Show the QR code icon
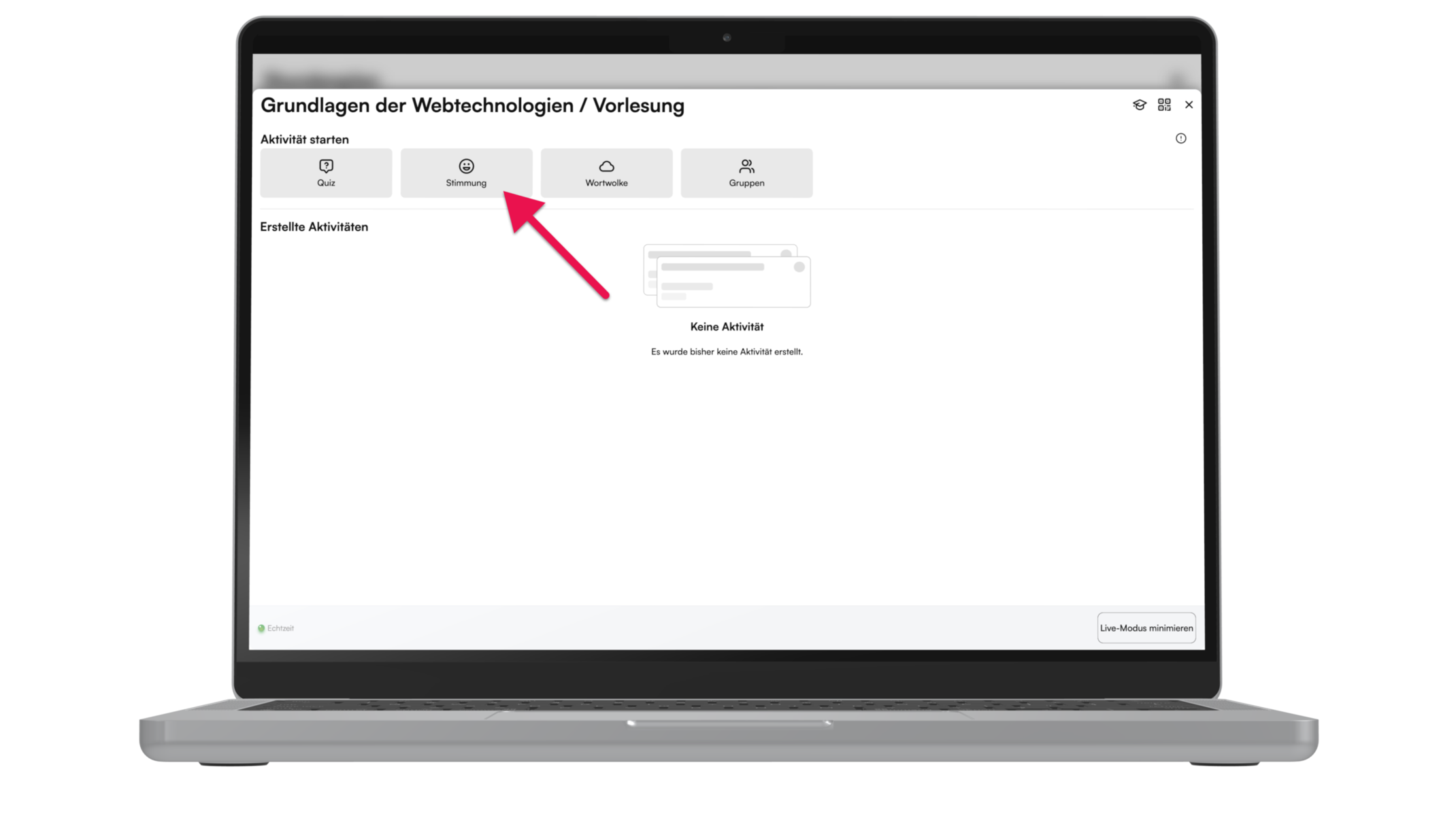The width and height of the screenshot is (1456, 818). point(1164,105)
